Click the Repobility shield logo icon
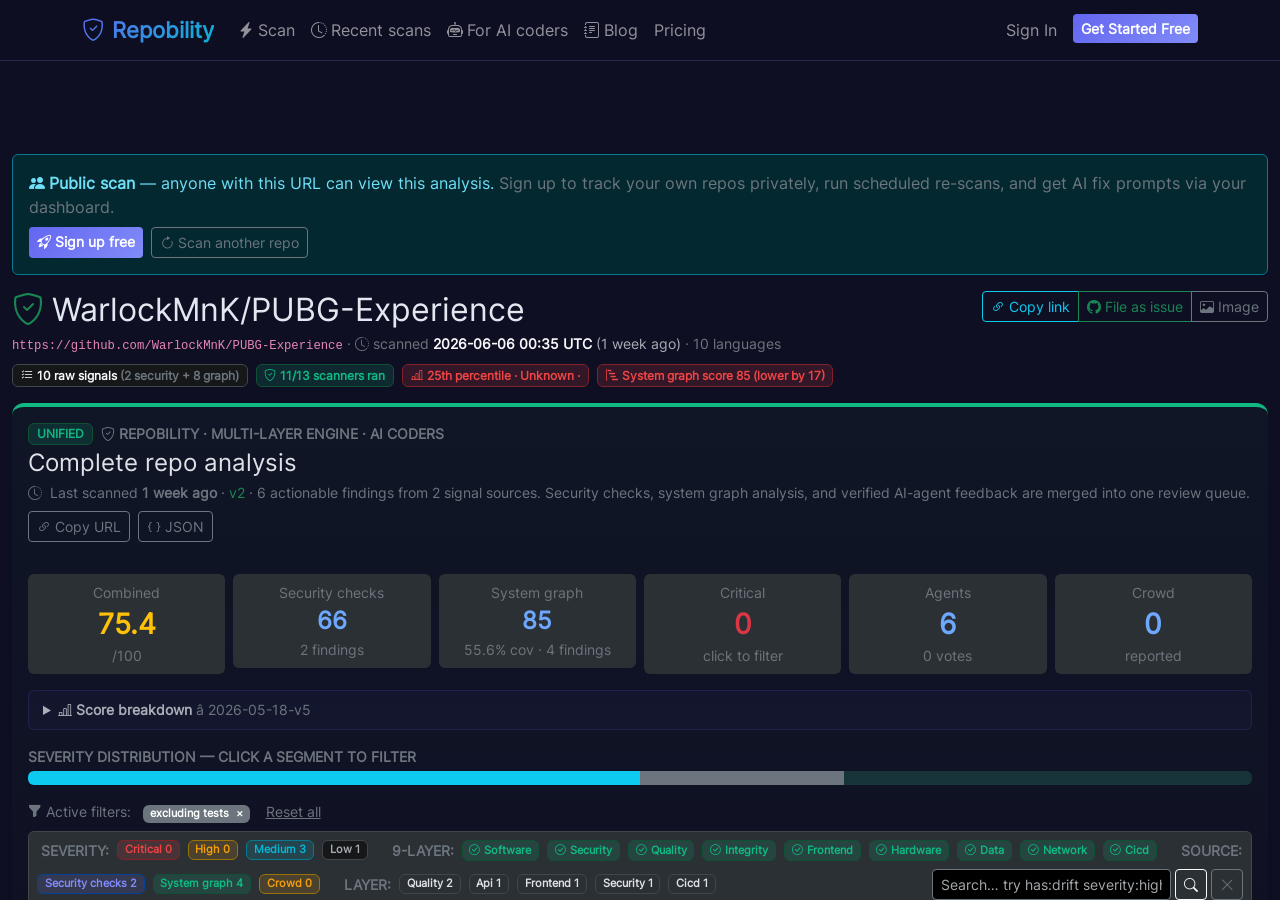The height and width of the screenshot is (900, 1280). tap(93, 30)
